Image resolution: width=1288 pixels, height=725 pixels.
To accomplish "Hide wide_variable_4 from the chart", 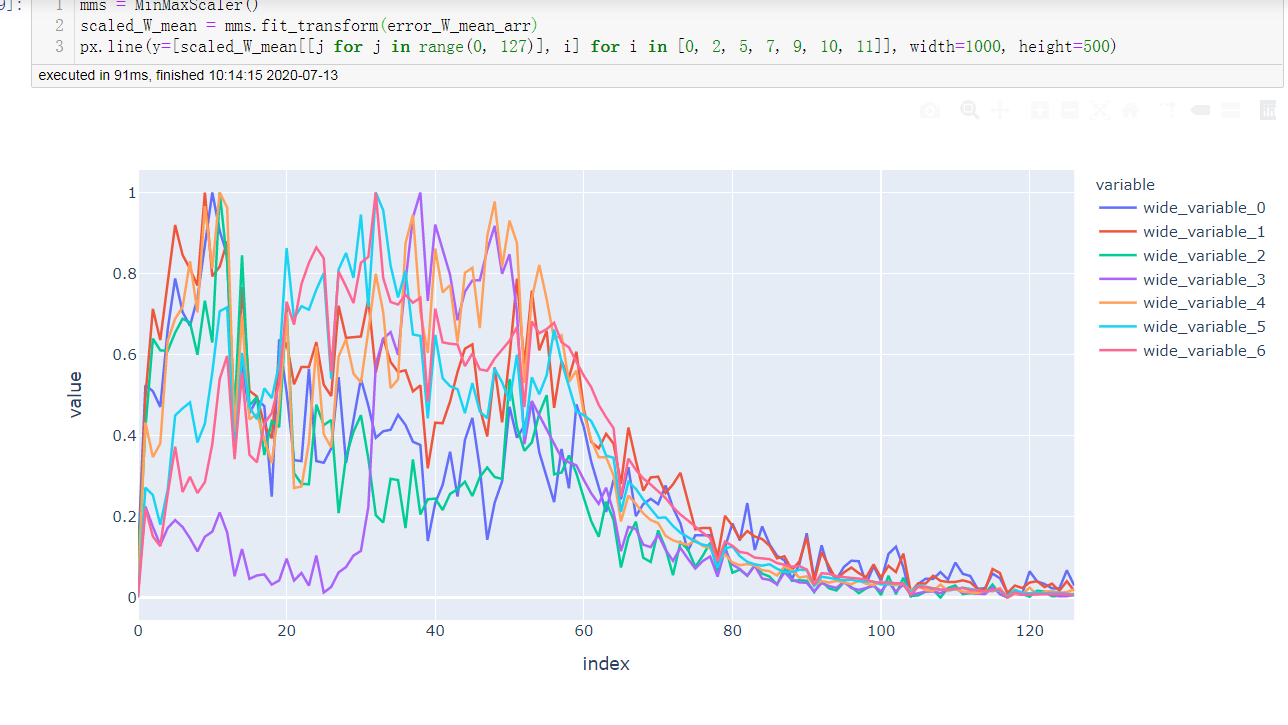I will pos(1204,302).
